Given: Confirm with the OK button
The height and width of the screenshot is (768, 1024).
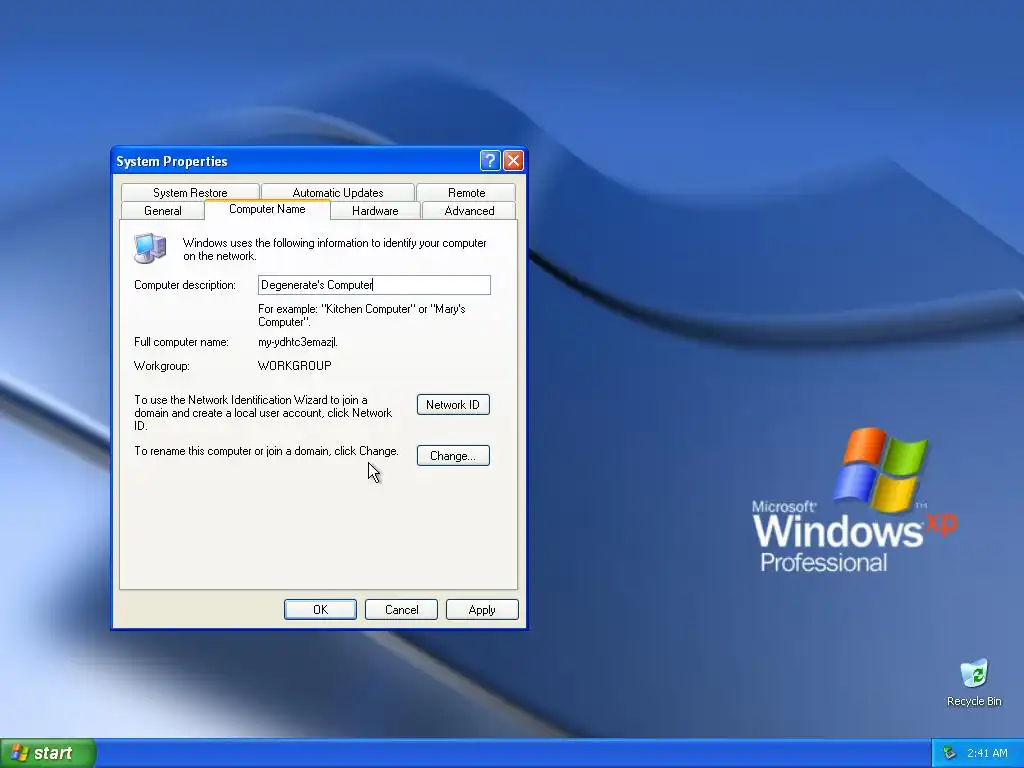Looking at the screenshot, I should tap(320, 609).
